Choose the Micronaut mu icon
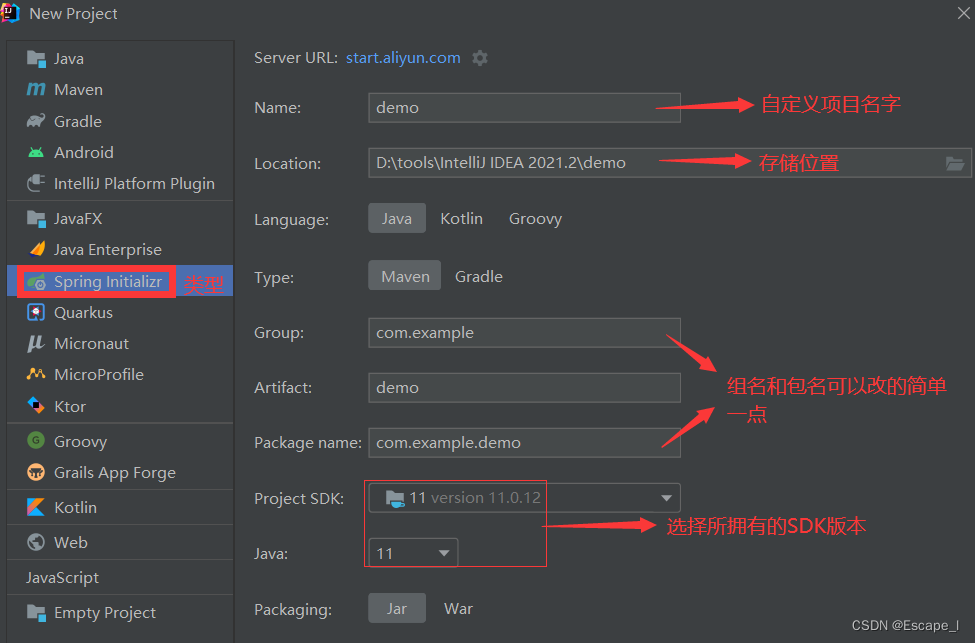975x643 pixels. tap(36, 343)
